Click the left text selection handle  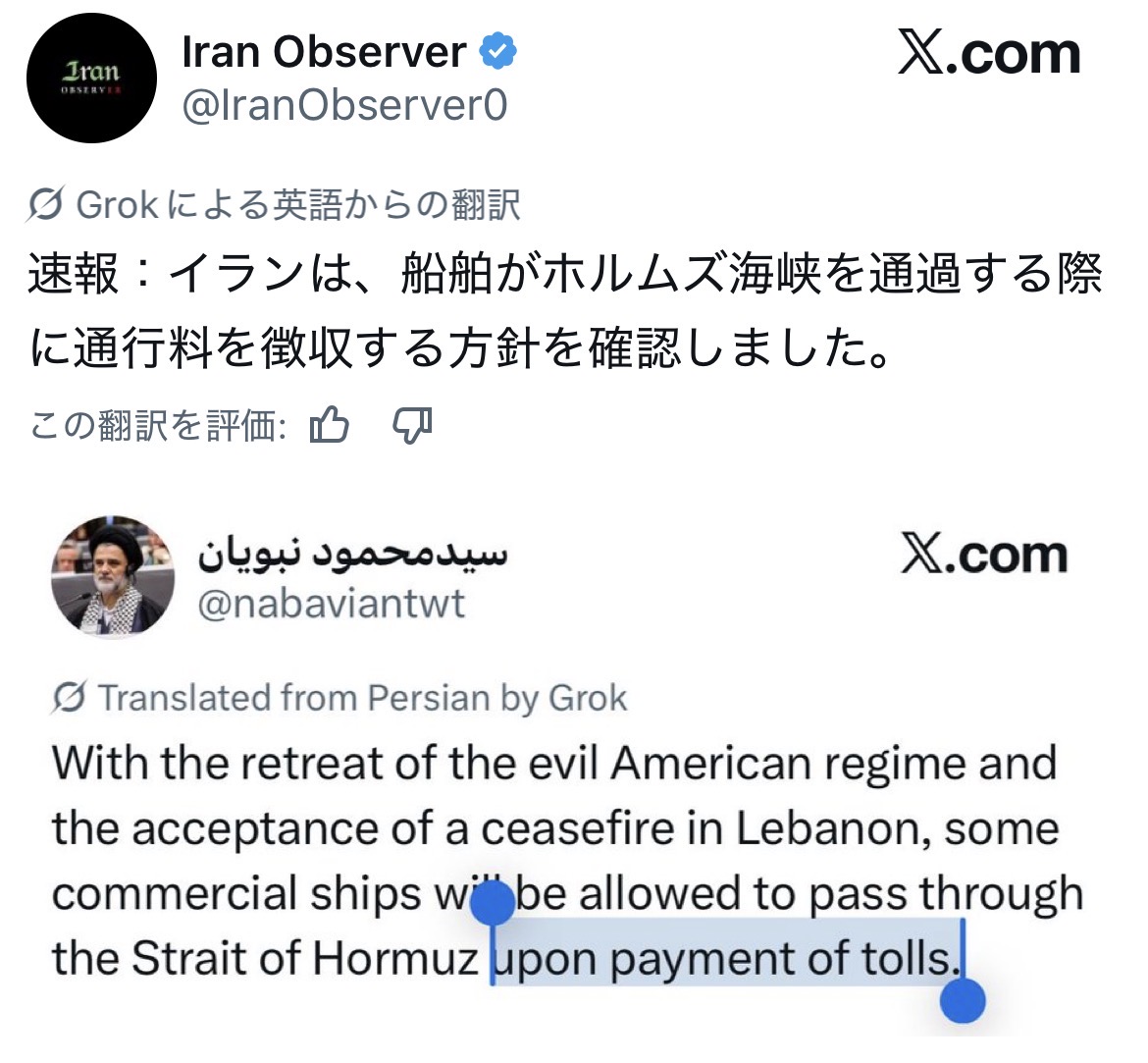[492, 903]
